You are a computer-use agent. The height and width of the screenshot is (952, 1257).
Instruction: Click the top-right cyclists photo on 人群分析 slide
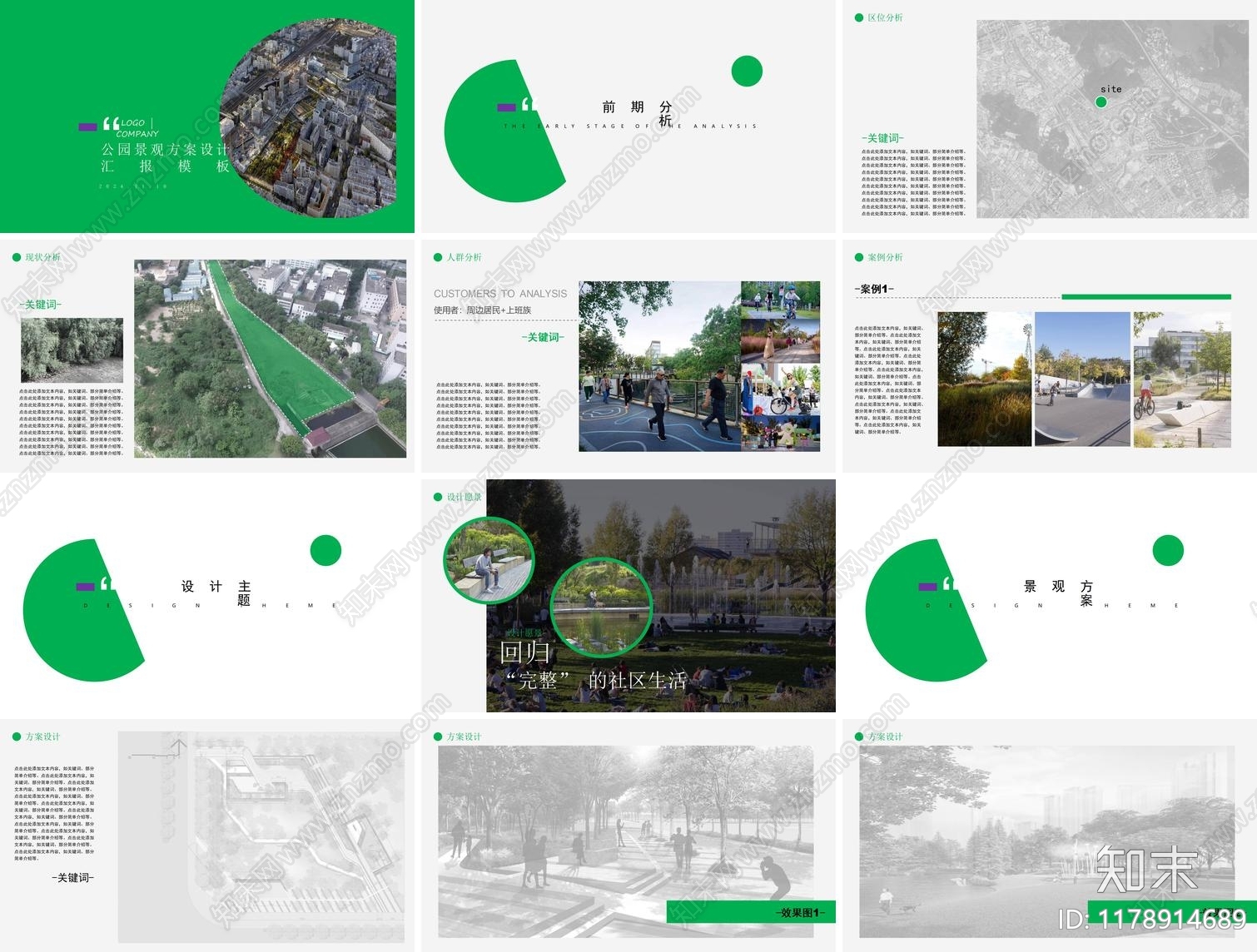[780, 300]
